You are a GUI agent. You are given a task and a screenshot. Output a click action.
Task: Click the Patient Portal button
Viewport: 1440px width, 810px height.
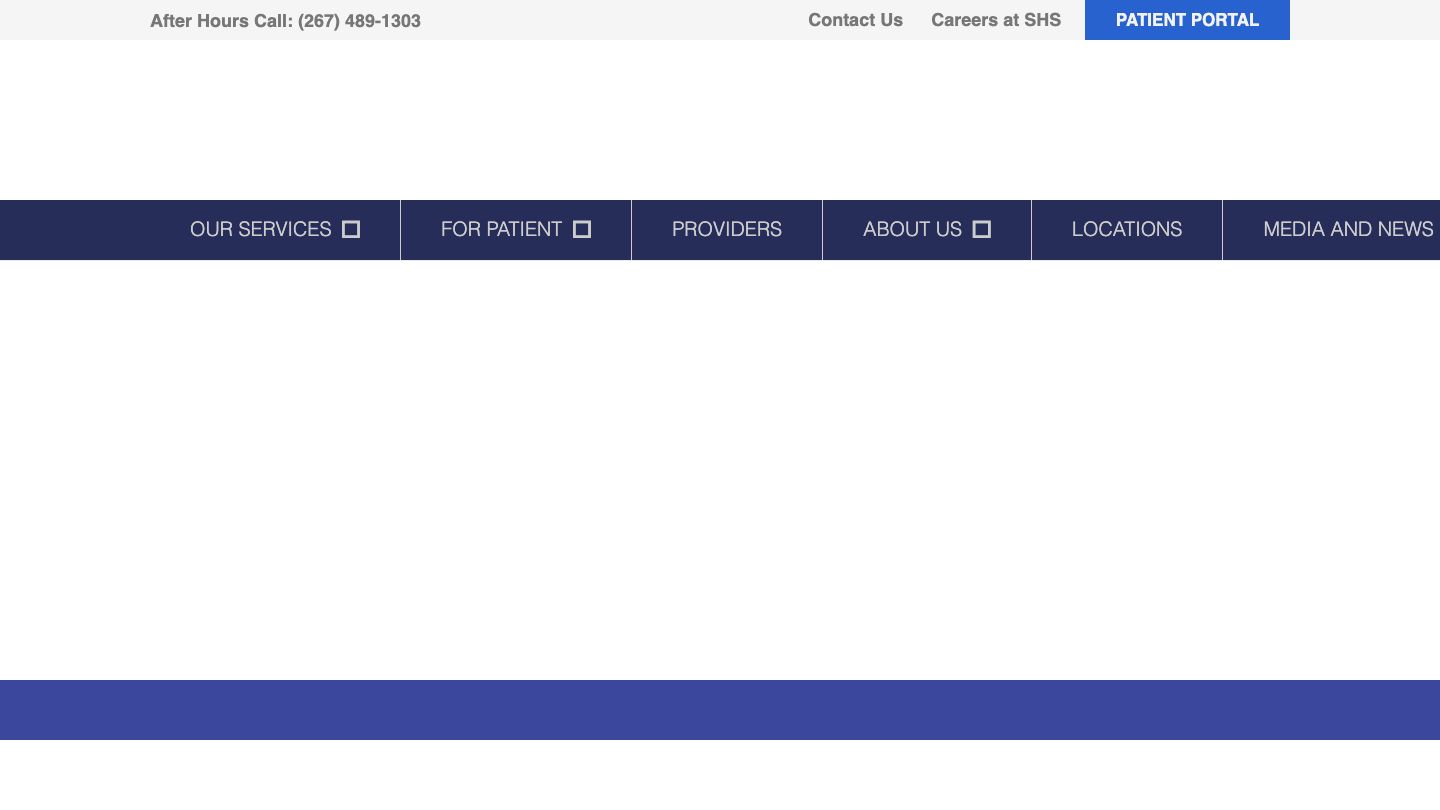coord(1187,20)
